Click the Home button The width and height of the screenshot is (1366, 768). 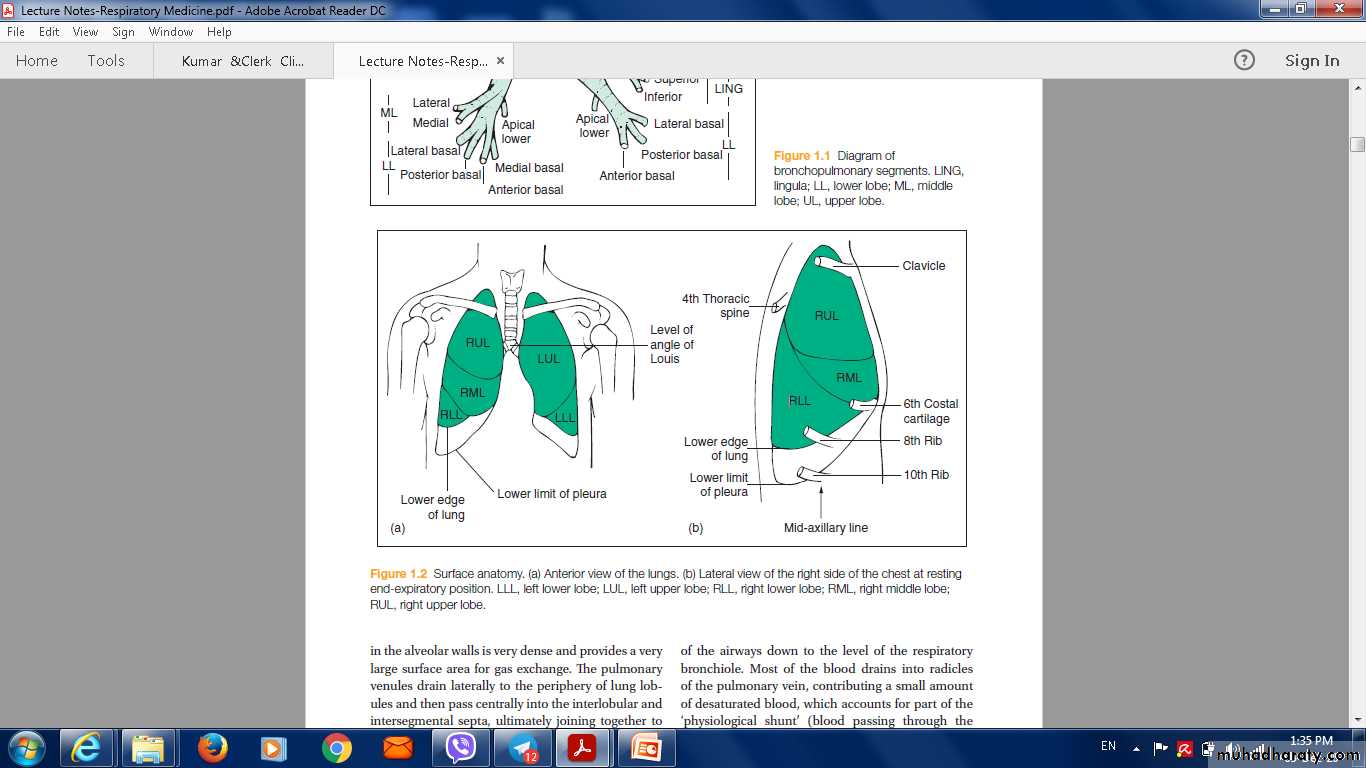[x=37, y=61]
